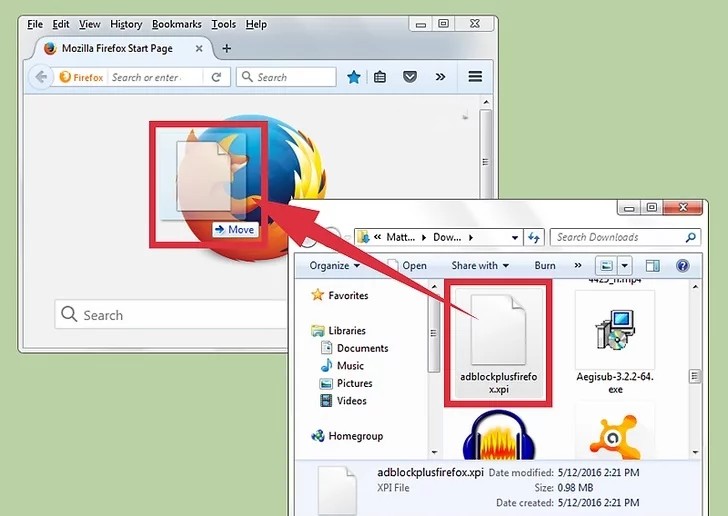Click file list scroll down arrow
Screen dimensions: 728x516
(695, 452)
